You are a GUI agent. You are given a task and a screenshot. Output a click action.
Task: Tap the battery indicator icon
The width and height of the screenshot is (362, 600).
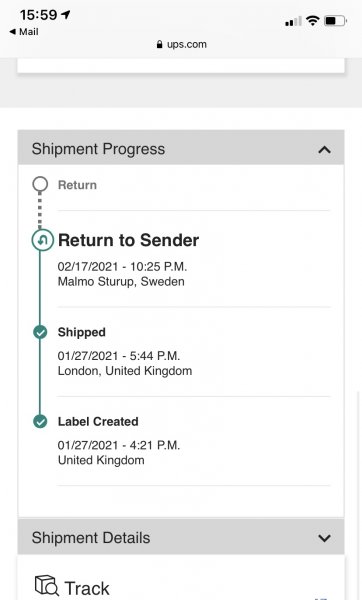[335, 21]
